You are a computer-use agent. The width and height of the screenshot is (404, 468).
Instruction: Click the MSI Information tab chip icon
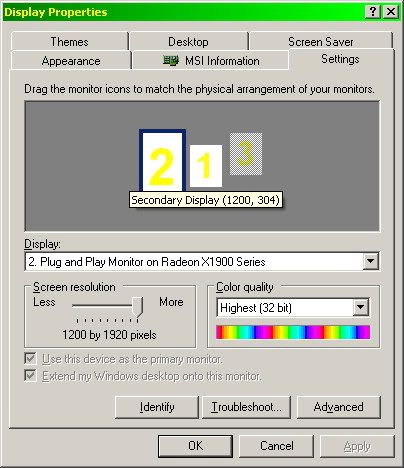coord(171,60)
